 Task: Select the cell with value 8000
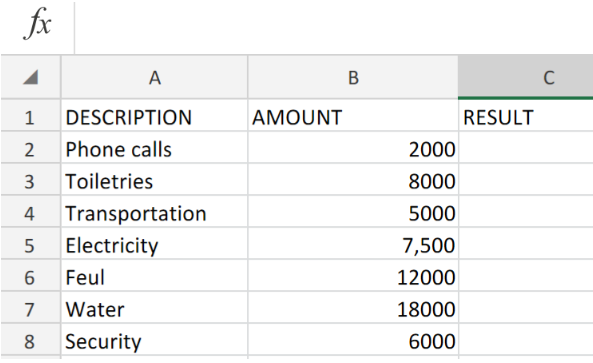click(x=353, y=180)
